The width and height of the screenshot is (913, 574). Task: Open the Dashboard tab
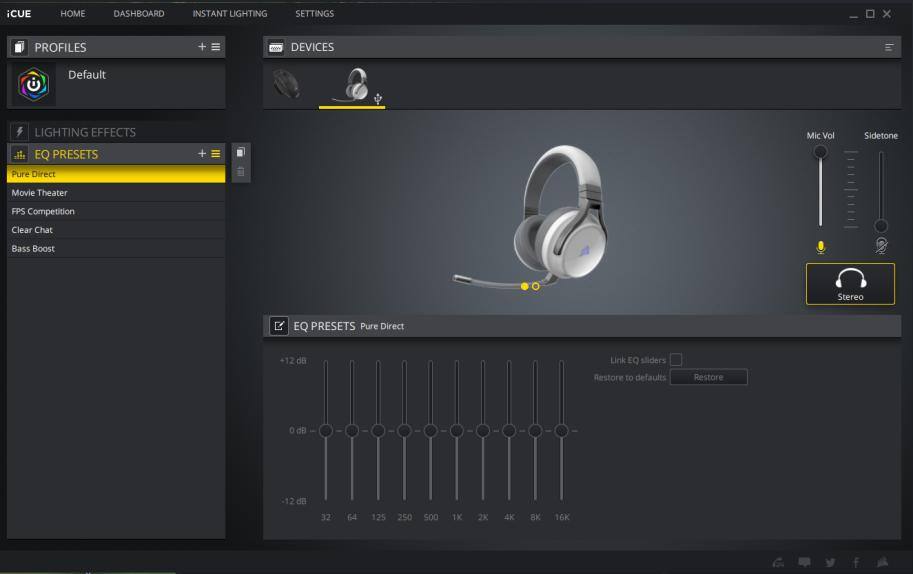click(x=139, y=14)
